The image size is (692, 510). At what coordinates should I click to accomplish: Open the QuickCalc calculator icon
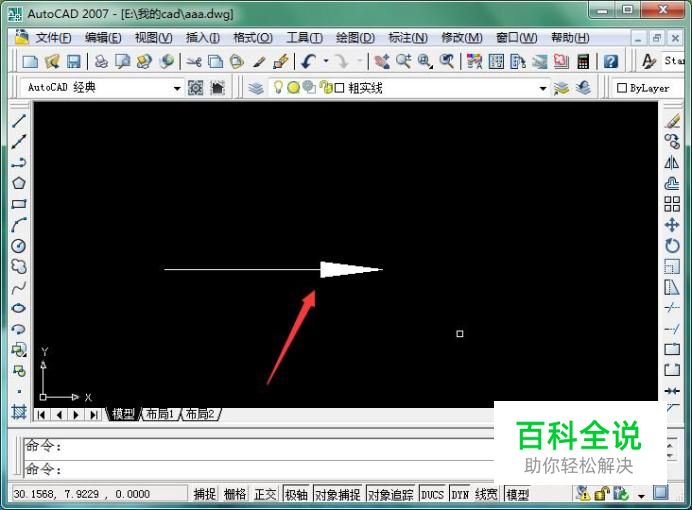tap(583, 61)
